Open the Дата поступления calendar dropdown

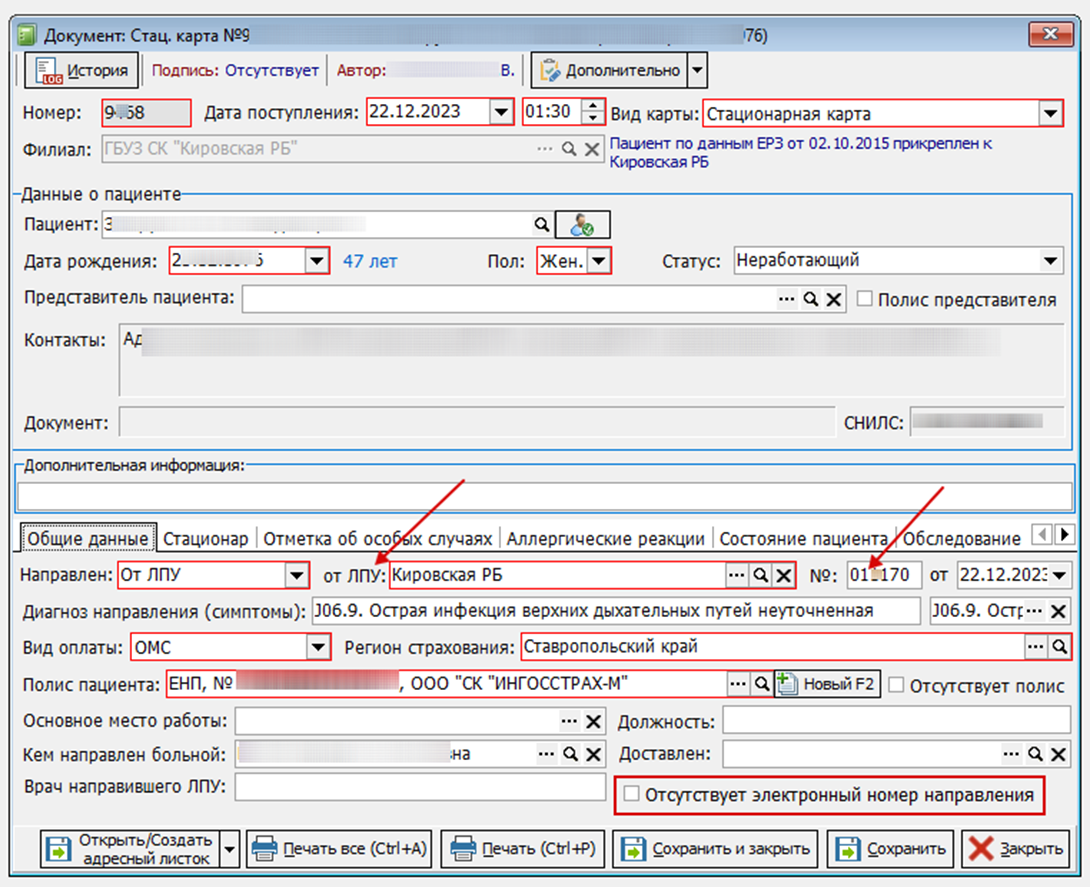(501, 112)
